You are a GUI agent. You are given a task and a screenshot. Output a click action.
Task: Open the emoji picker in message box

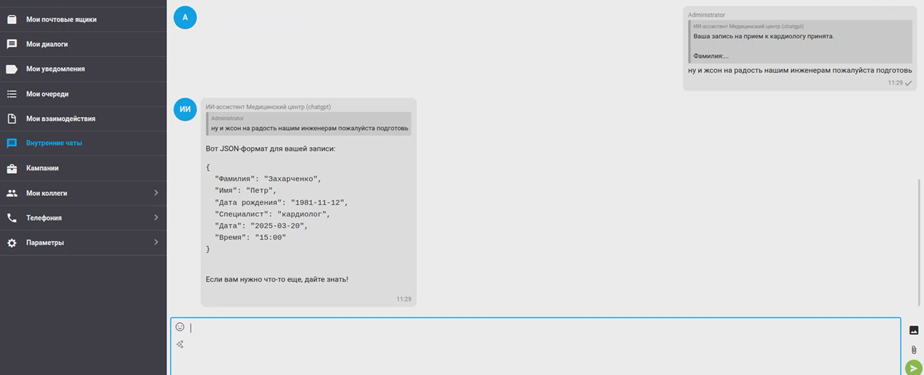point(180,327)
